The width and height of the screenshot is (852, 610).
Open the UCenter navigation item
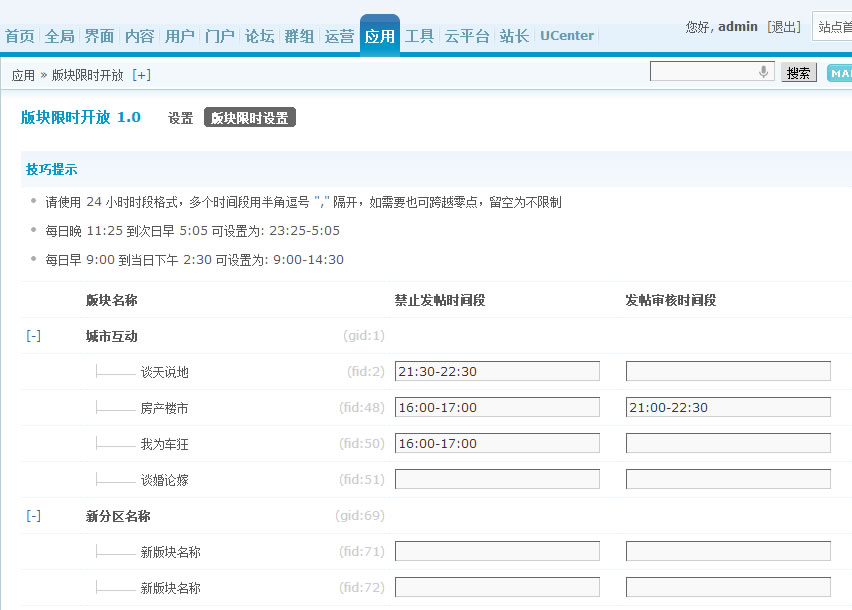tap(567, 36)
